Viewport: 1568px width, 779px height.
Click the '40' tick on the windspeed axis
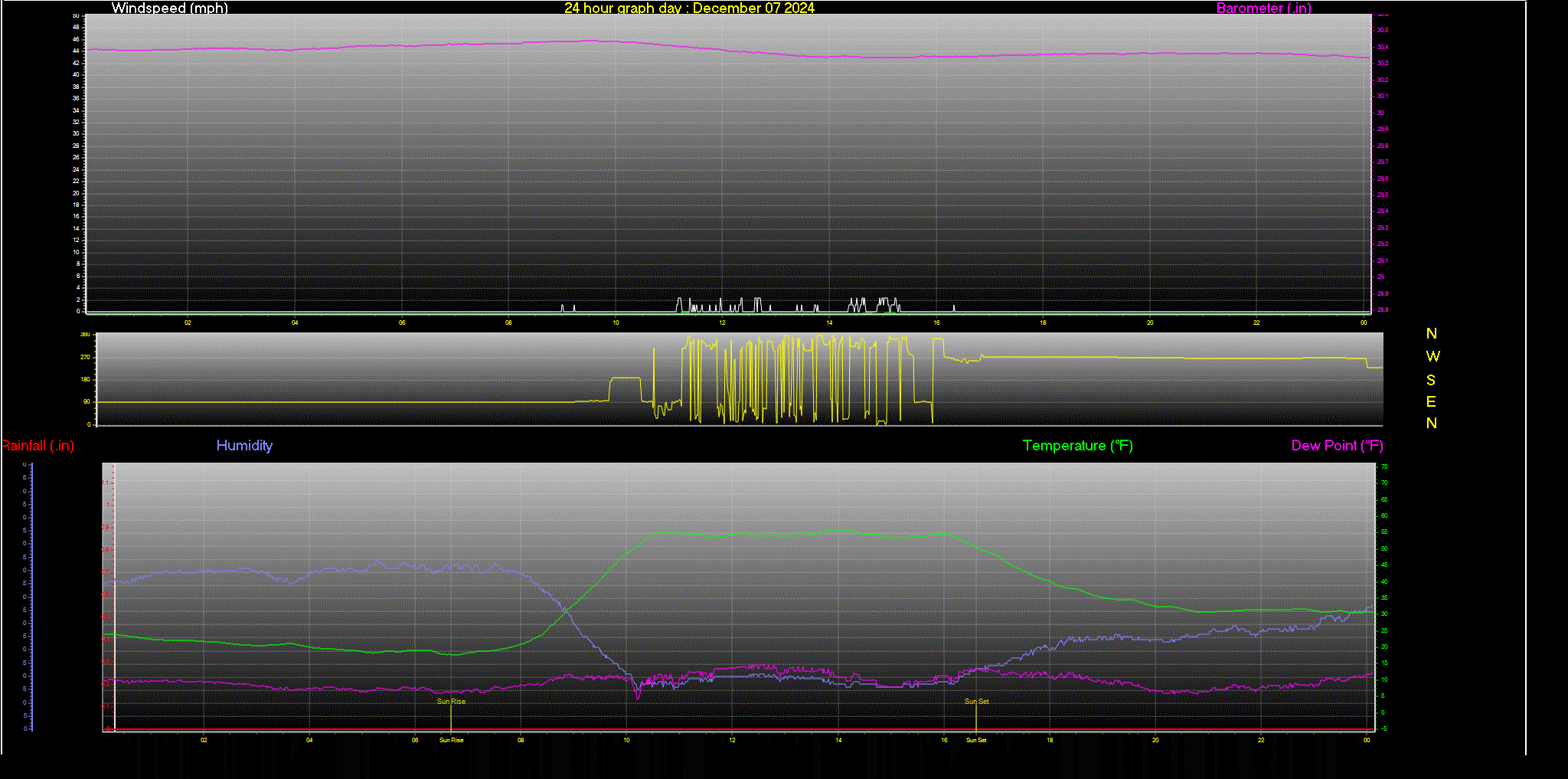(76, 75)
